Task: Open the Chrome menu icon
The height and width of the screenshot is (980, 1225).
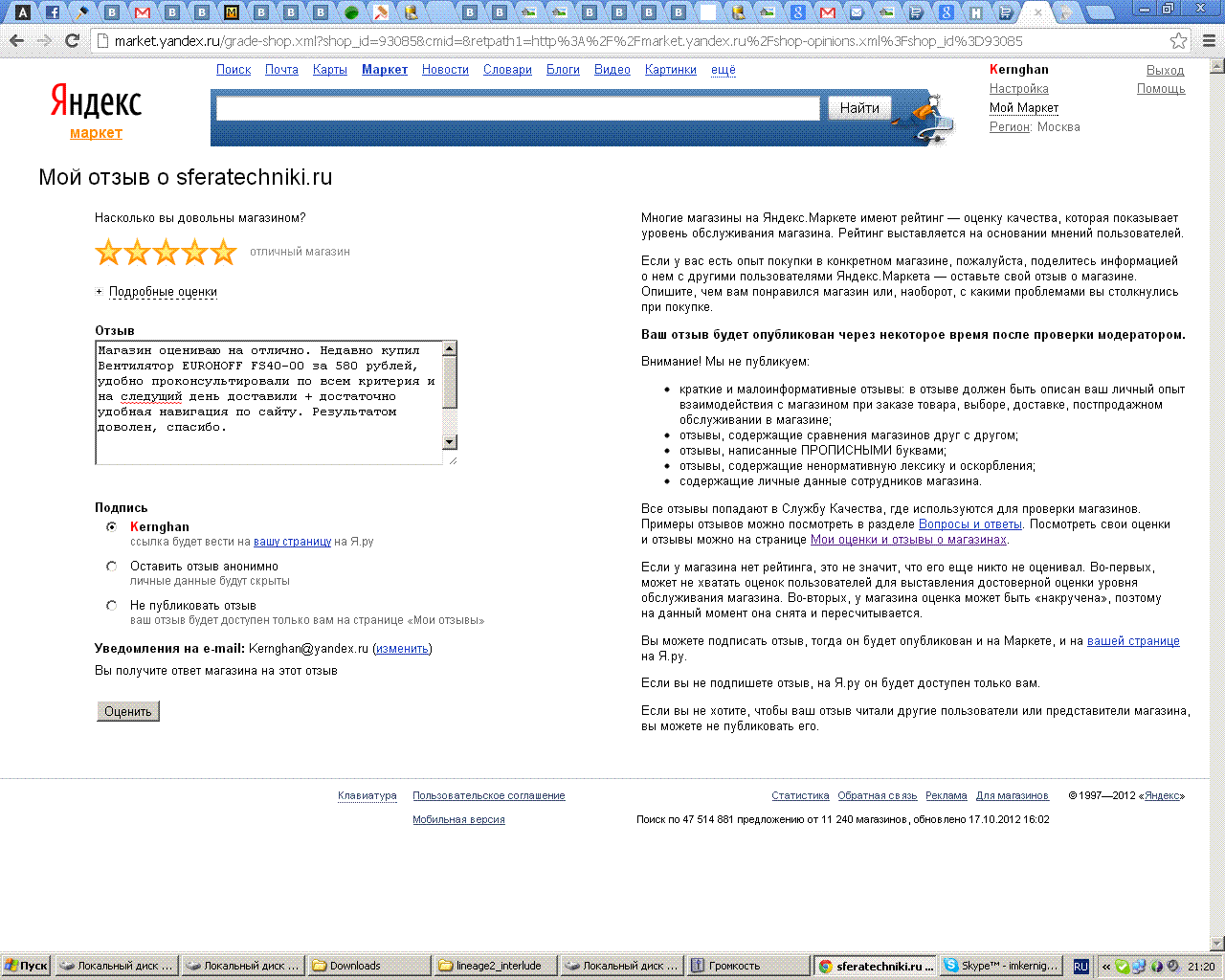Action: [x=1209, y=41]
